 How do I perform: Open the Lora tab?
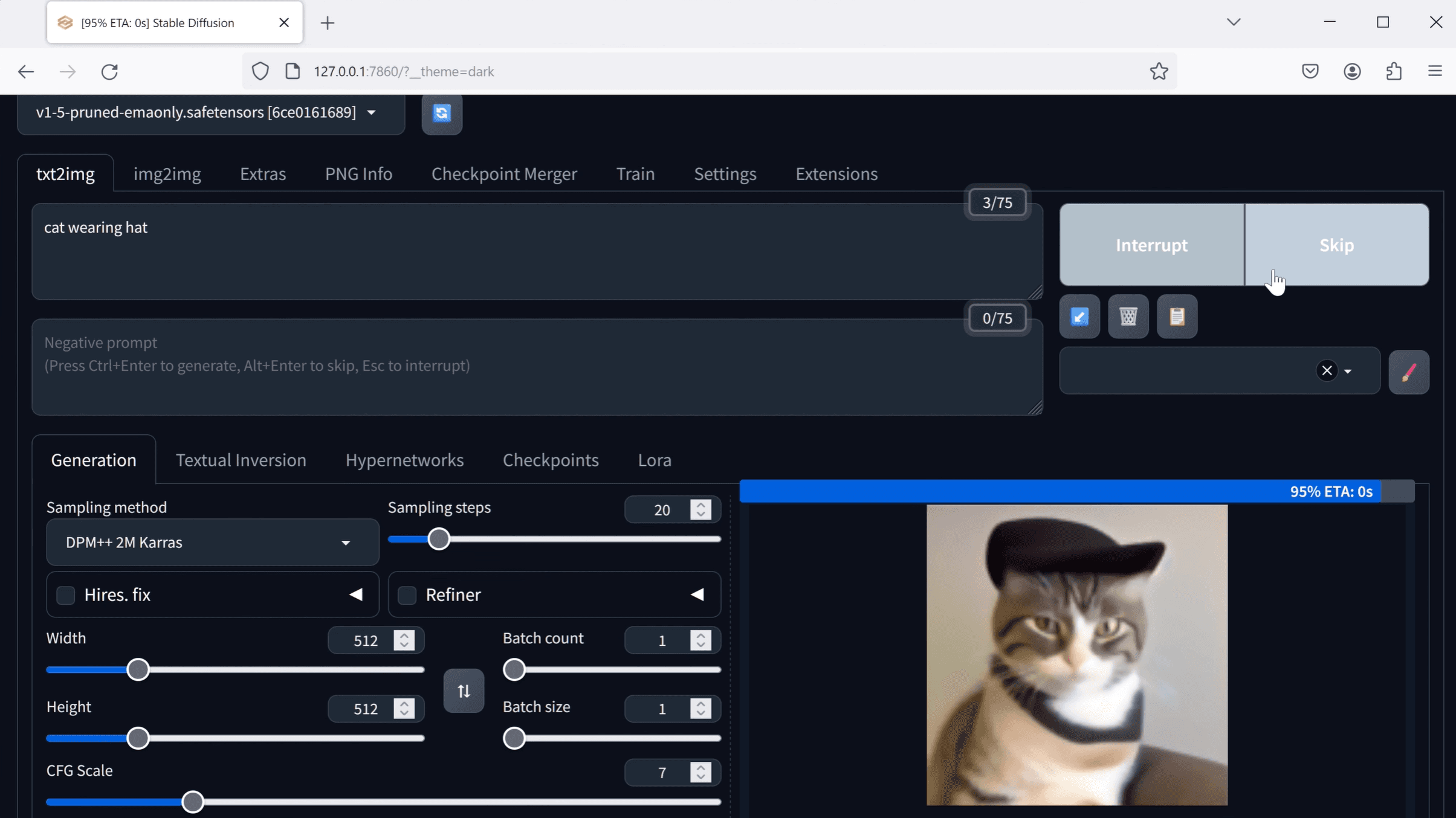click(x=655, y=460)
